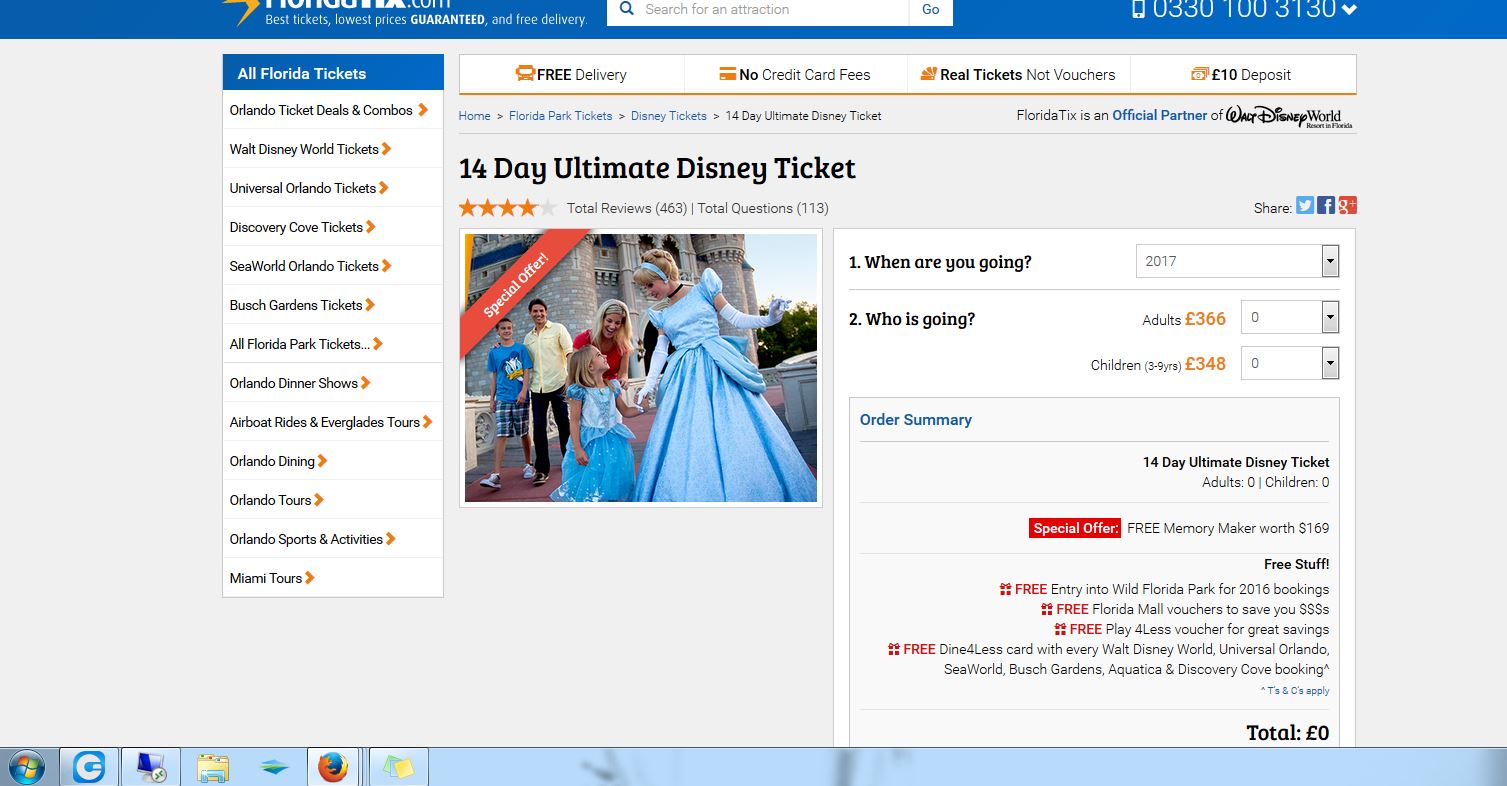This screenshot has height=786, width=1507.
Task: Click the gift icon beside FREE Entry into Wild Florida
Action: tap(1005, 589)
